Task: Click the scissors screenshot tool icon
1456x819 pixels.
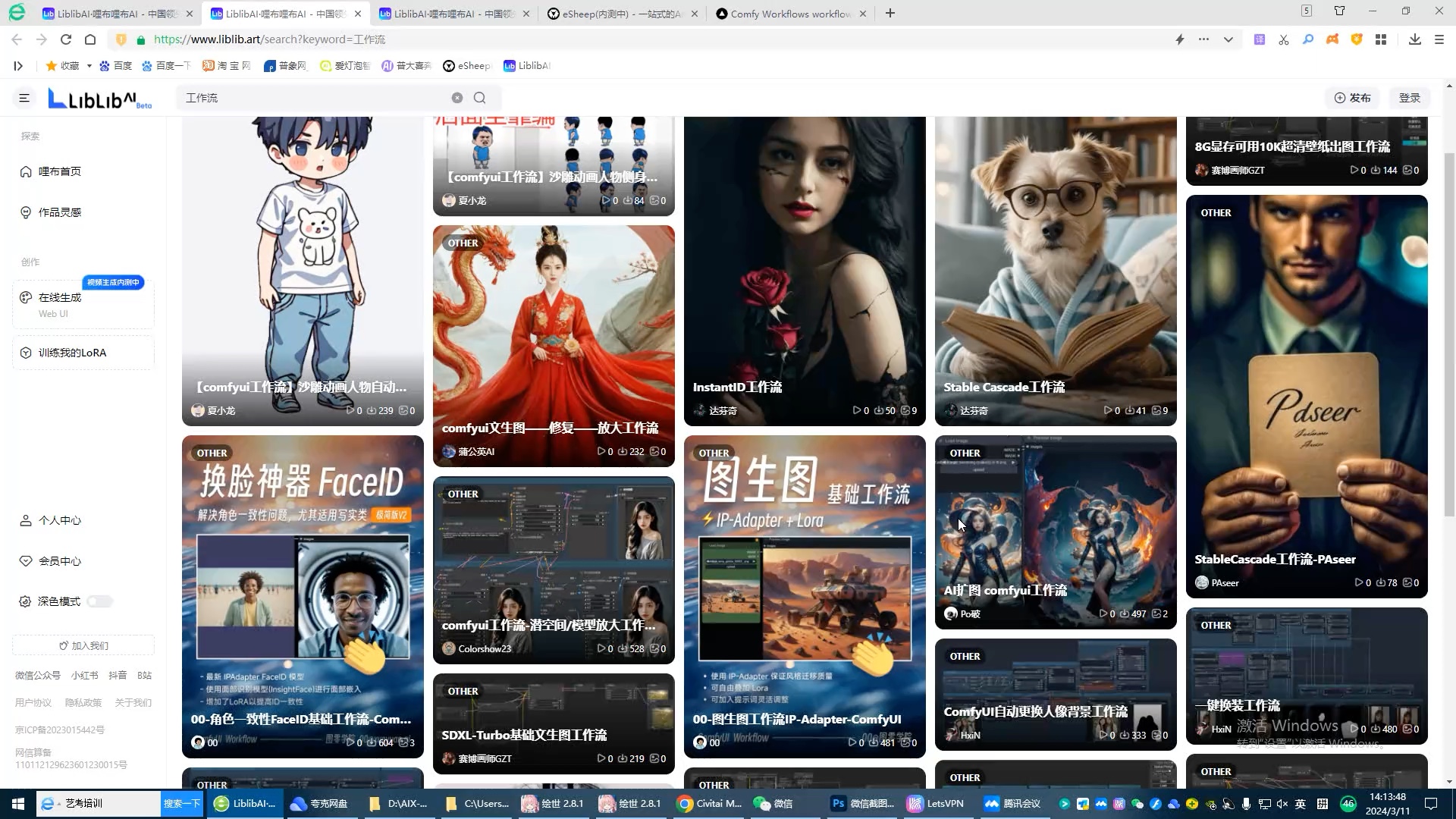Action: coord(1283,39)
